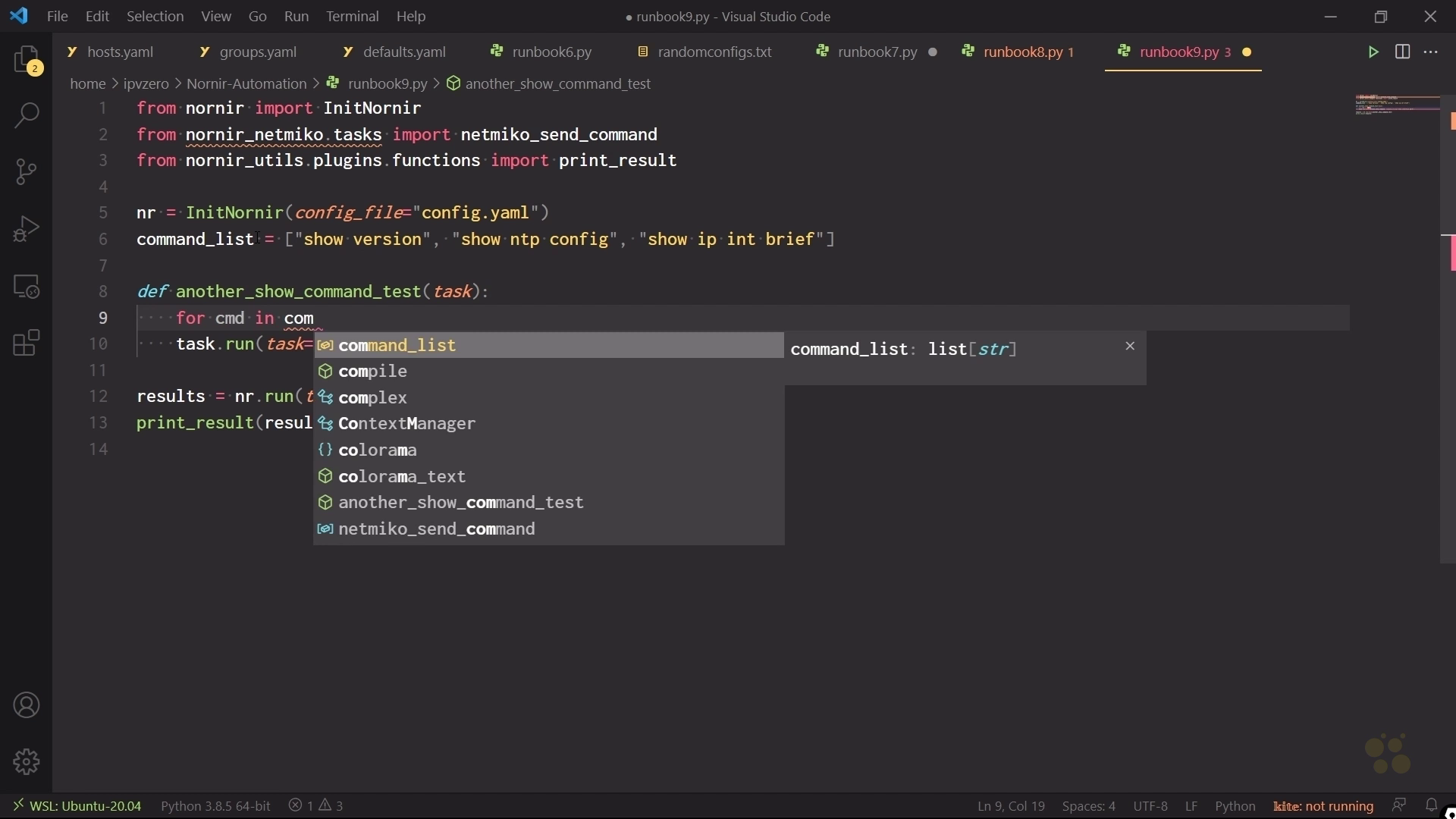Run Python file with play icon
Image resolution: width=1456 pixels, height=819 pixels.
coord(1373,52)
